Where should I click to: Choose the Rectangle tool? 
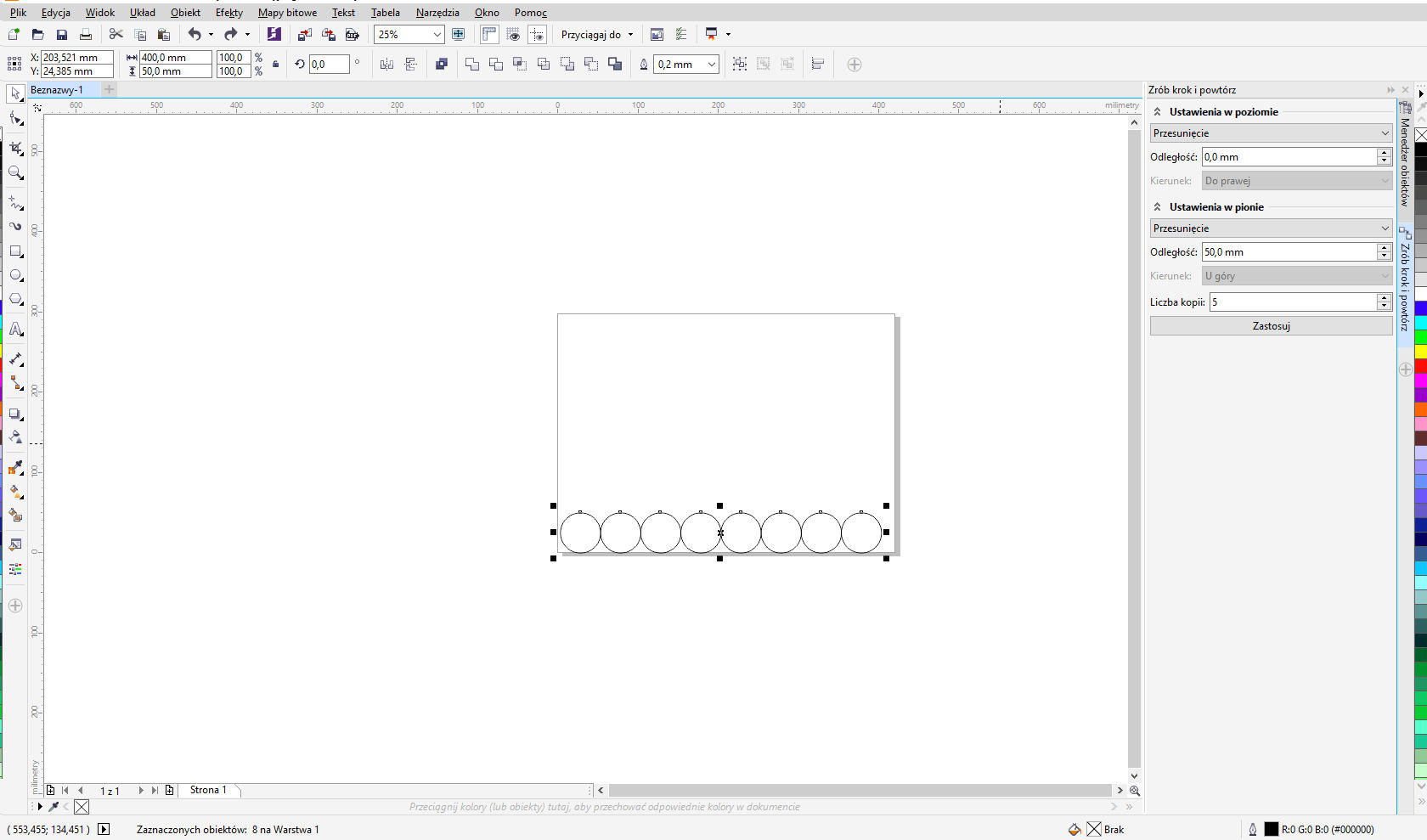15,251
